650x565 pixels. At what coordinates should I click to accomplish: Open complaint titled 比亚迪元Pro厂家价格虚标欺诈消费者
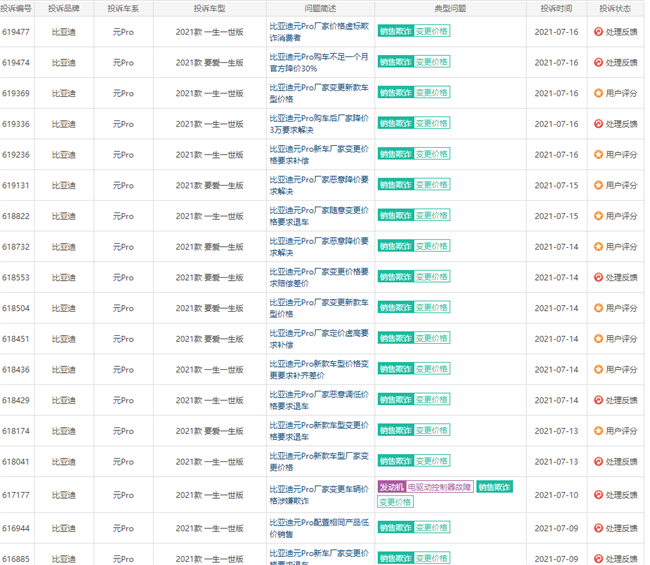[x=319, y=32]
